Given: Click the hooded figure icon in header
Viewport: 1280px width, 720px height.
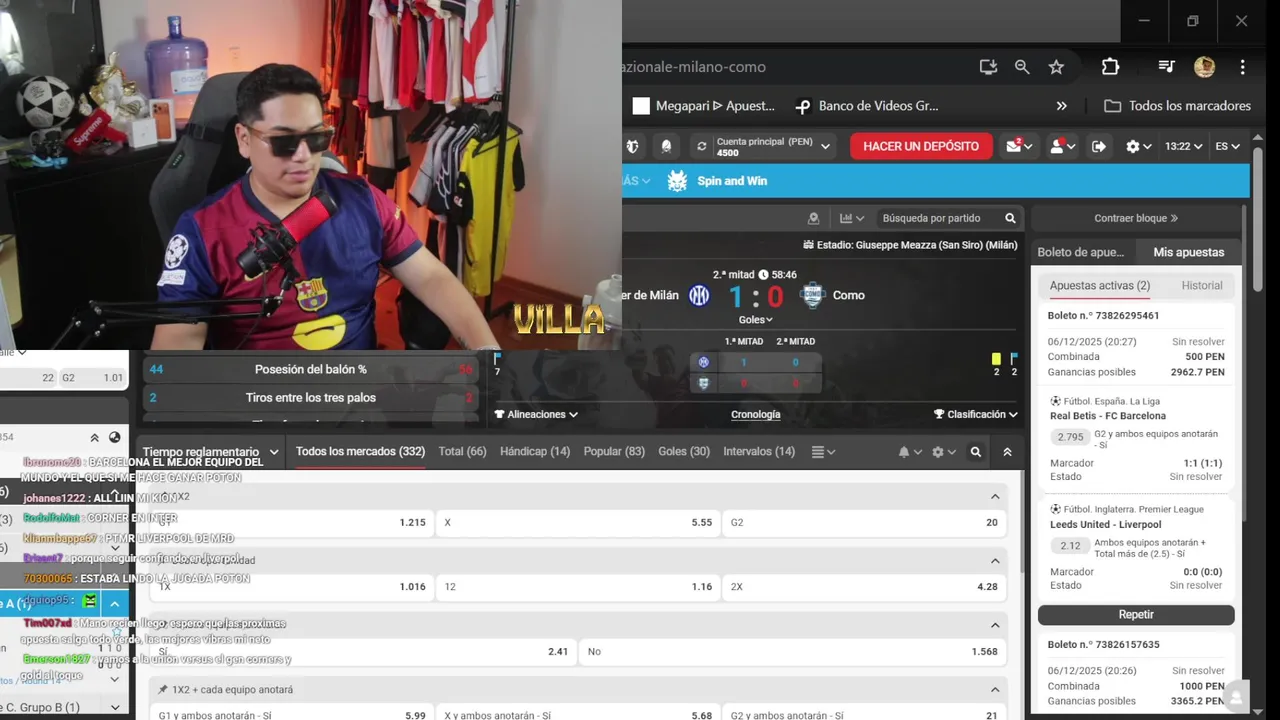Looking at the screenshot, I should [666, 146].
